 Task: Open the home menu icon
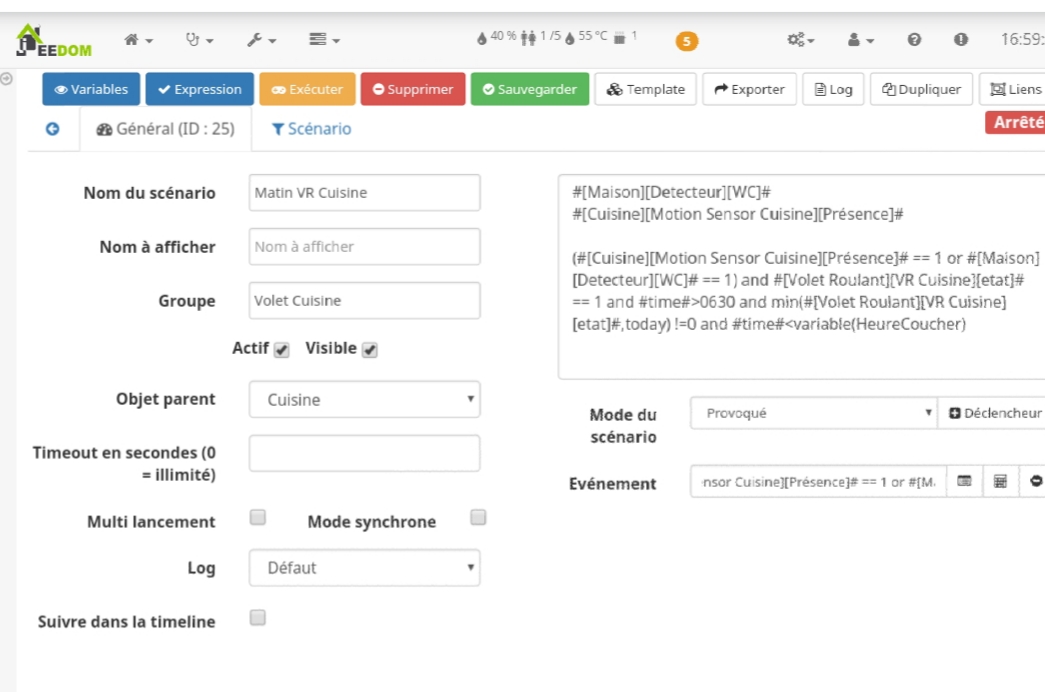pos(135,41)
